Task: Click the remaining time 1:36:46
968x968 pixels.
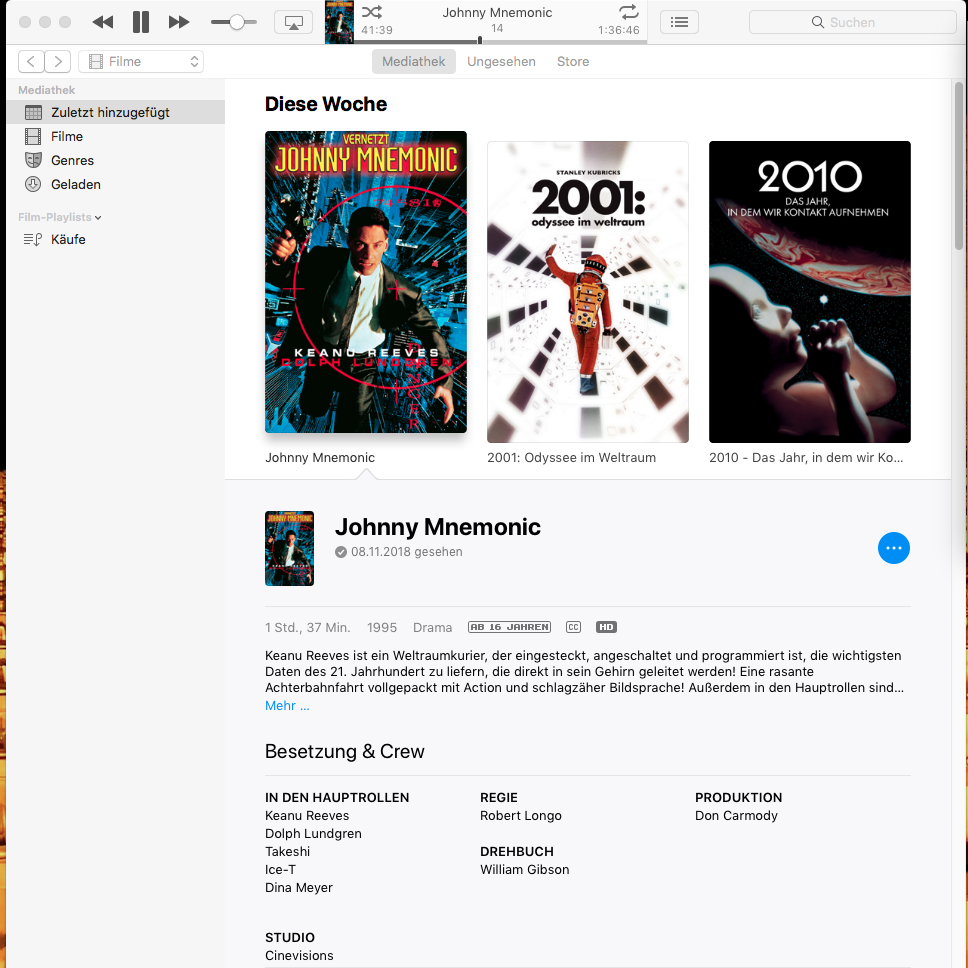Action: (x=619, y=30)
